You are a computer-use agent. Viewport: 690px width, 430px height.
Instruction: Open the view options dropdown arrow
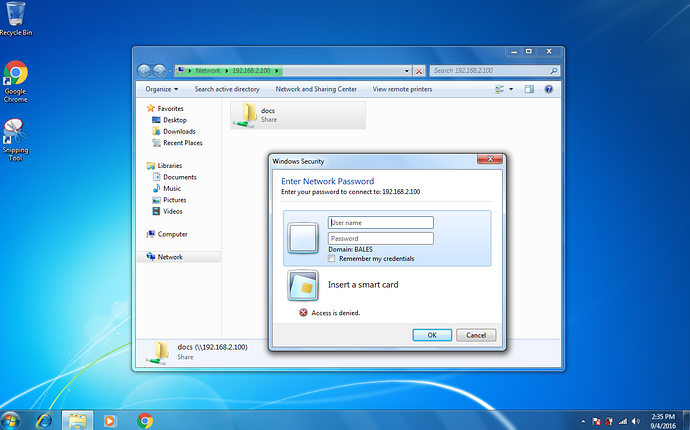[511, 89]
